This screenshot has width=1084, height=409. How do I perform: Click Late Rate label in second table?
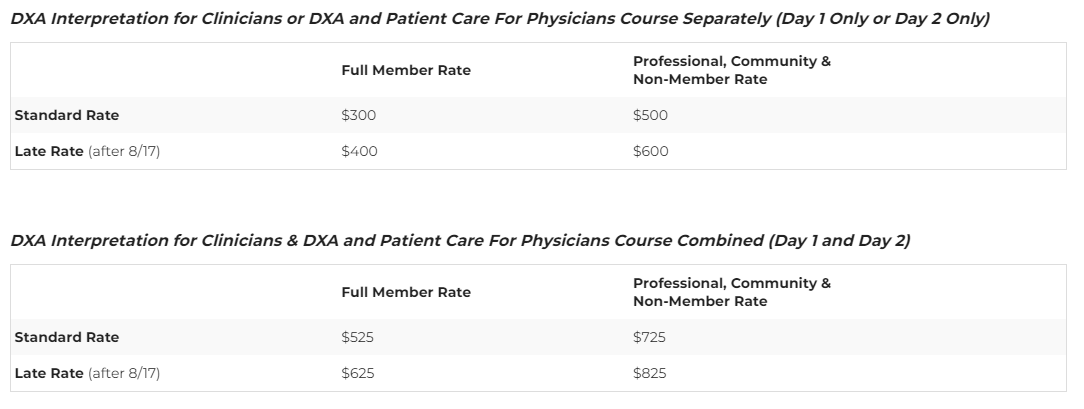pyautogui.click(x=49, y=373)
